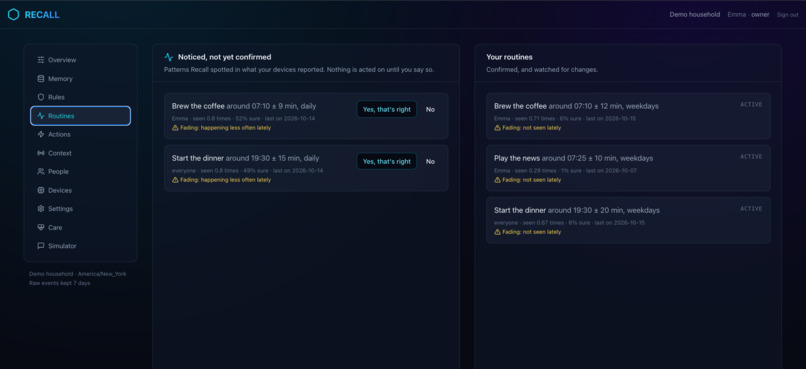Click the Care heart icon in sidebar
806x369 pixels.
(x=41, y=227)
